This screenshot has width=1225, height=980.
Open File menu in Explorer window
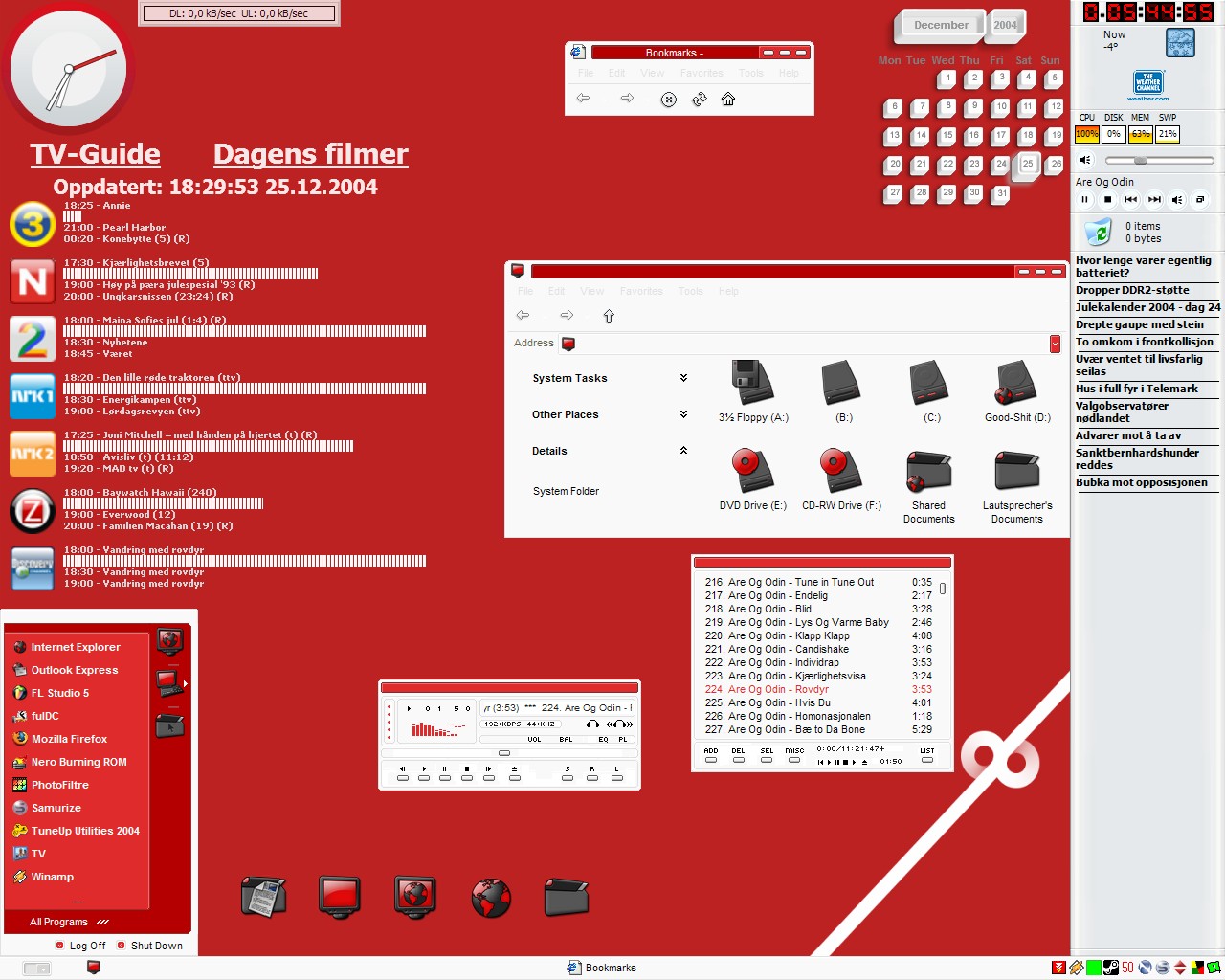tap(525, 291)
